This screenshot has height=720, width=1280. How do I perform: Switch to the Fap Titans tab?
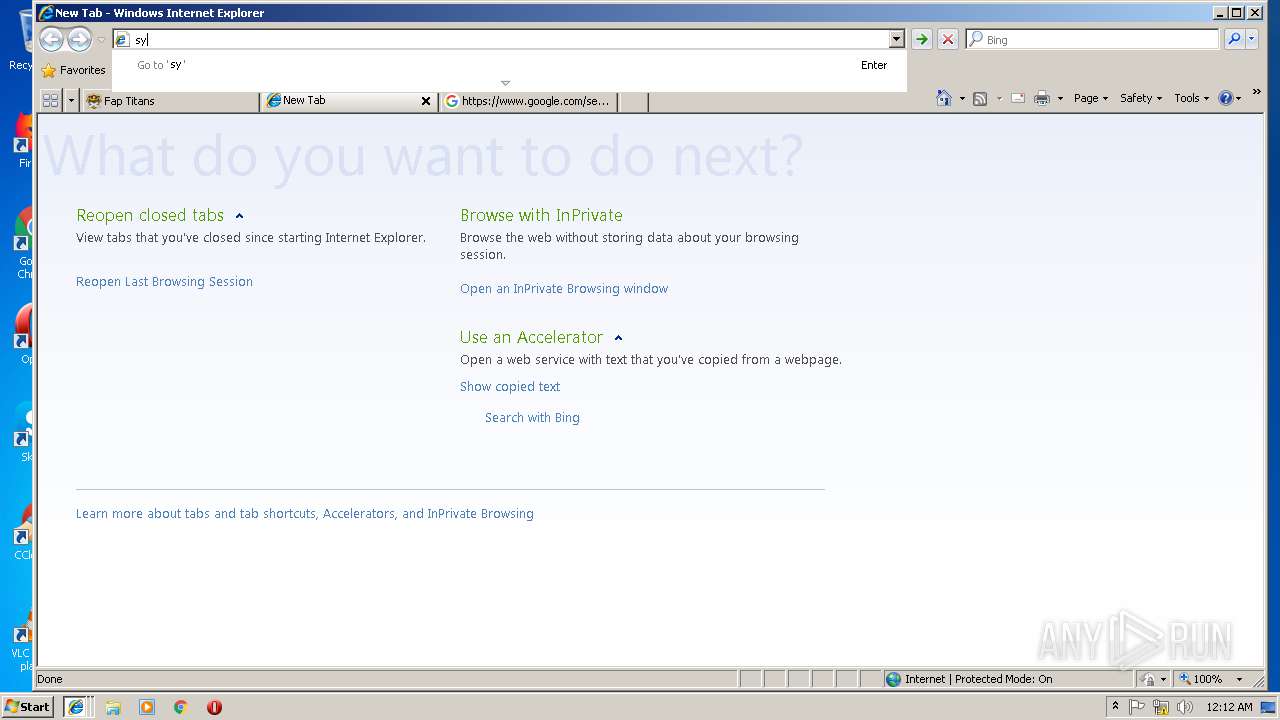click(170, 101)
